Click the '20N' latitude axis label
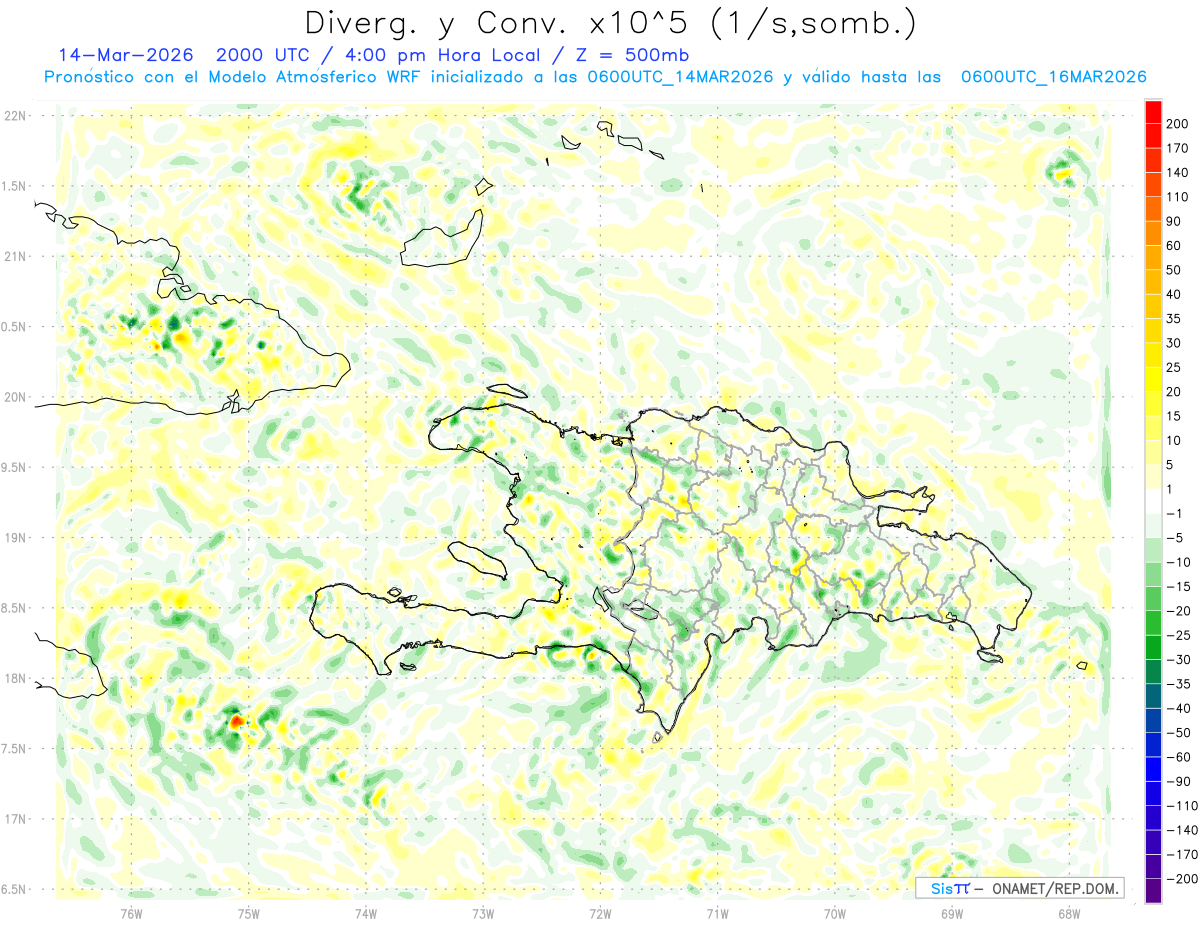This screenshot has width=1200, height=927. click(x=15, y=397)
